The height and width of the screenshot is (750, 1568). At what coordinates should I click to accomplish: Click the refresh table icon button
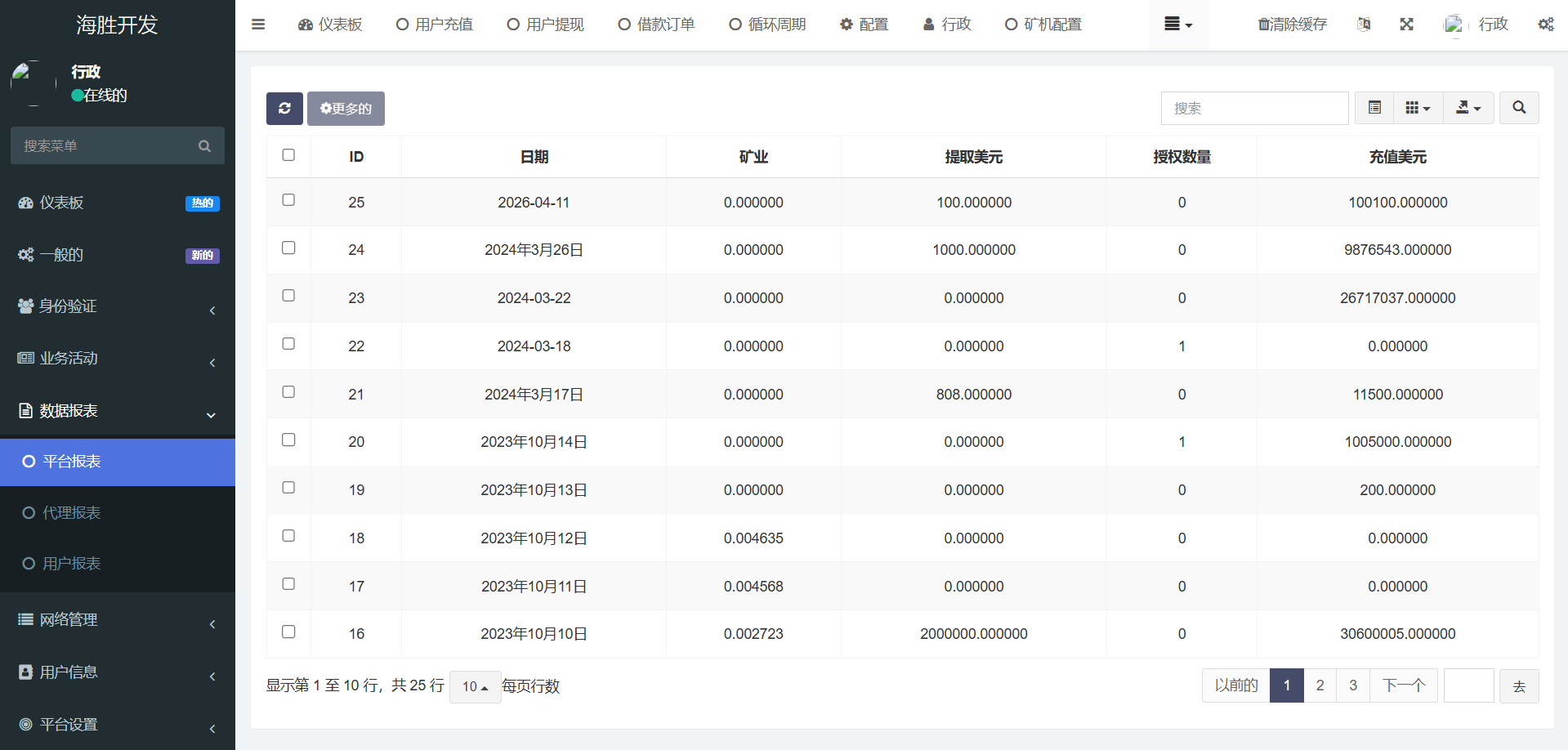tap(284, 109)
